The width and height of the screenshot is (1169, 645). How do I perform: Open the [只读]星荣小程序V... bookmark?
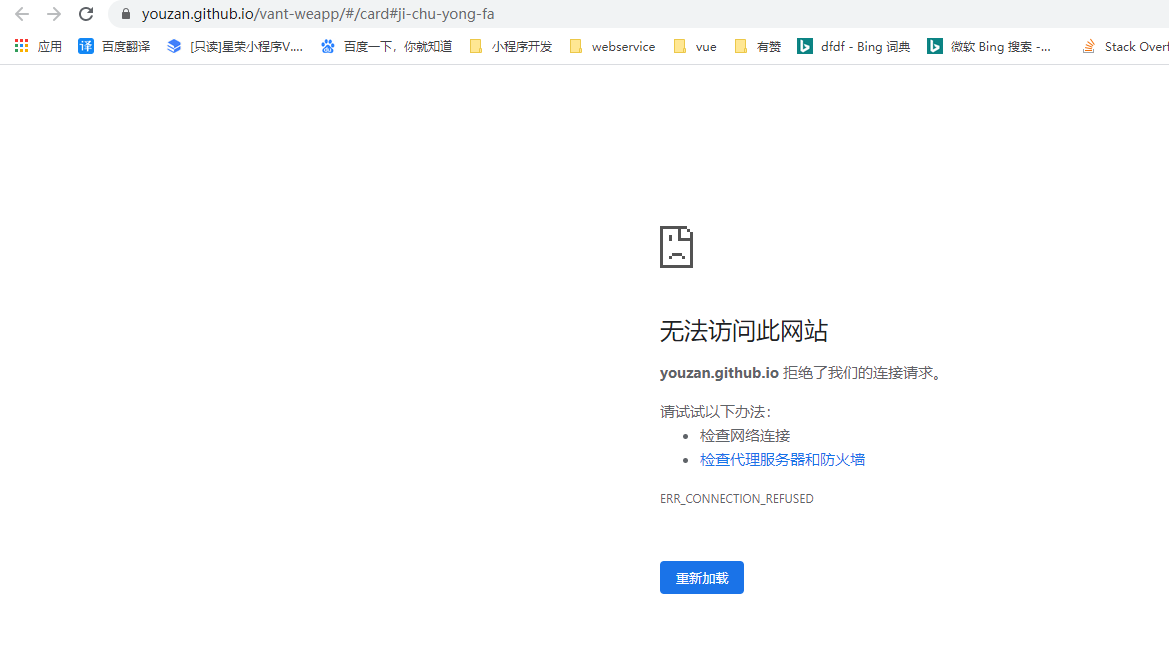(x=235, y=46)
